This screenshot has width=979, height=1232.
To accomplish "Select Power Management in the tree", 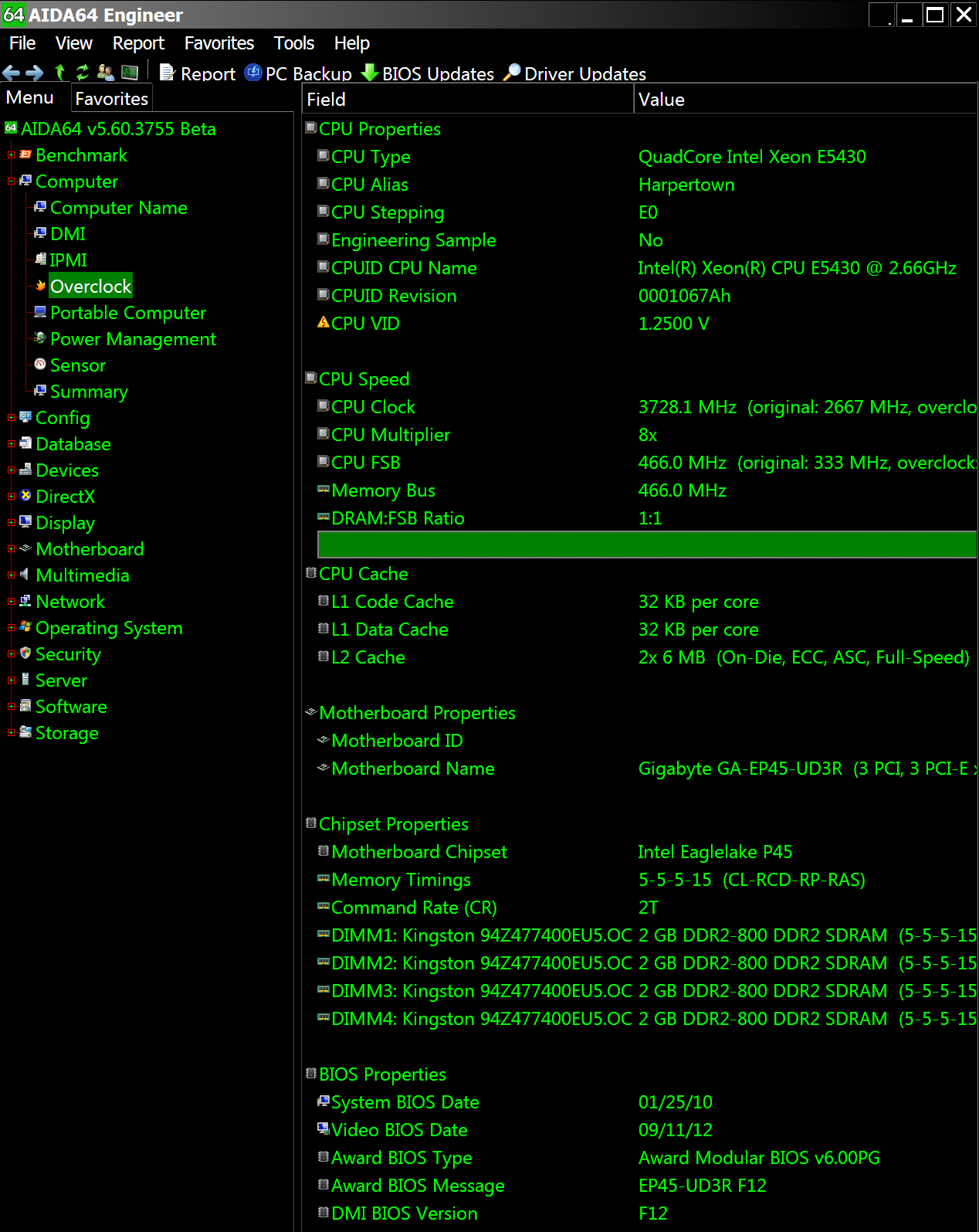I will coord(133,339).
